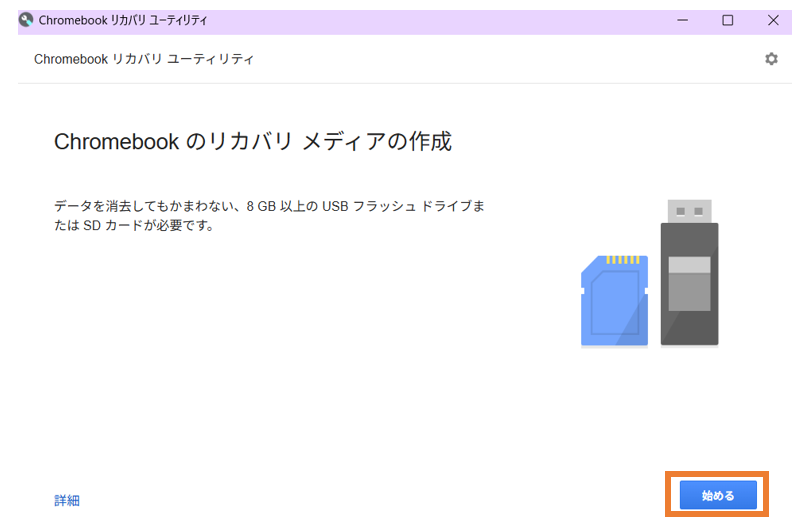This screenshot has width=803, height=531.
Task: Click the Recovery Utility app icon in title bar
Action: 26,20
